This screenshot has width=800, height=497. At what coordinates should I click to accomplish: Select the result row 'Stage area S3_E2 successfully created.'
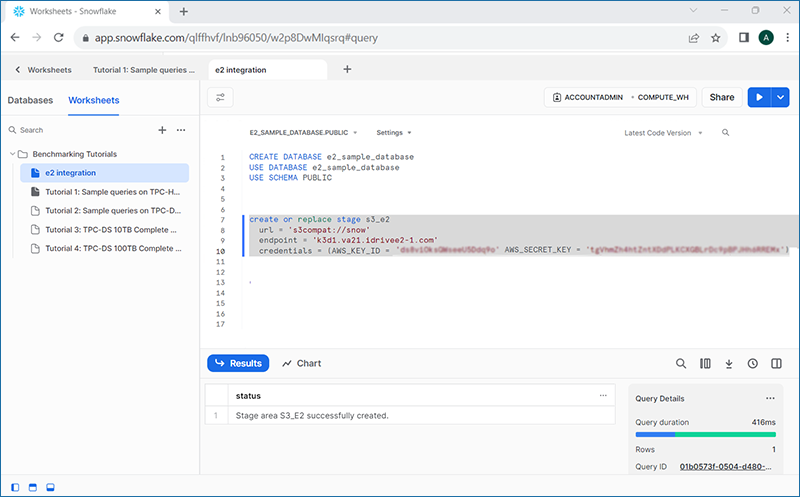pos(410,415)
